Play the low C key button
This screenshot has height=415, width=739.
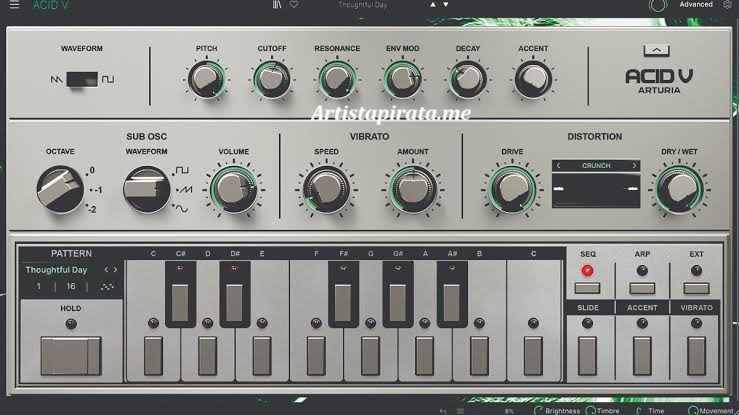tap(153, 356)
